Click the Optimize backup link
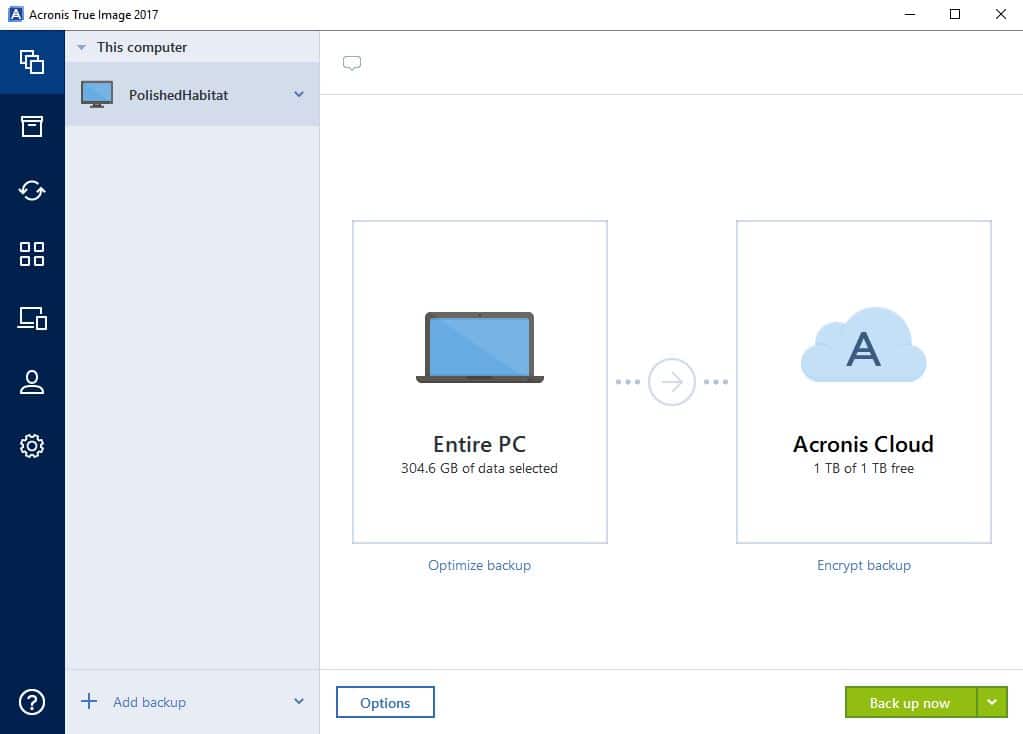 point(480,565)
